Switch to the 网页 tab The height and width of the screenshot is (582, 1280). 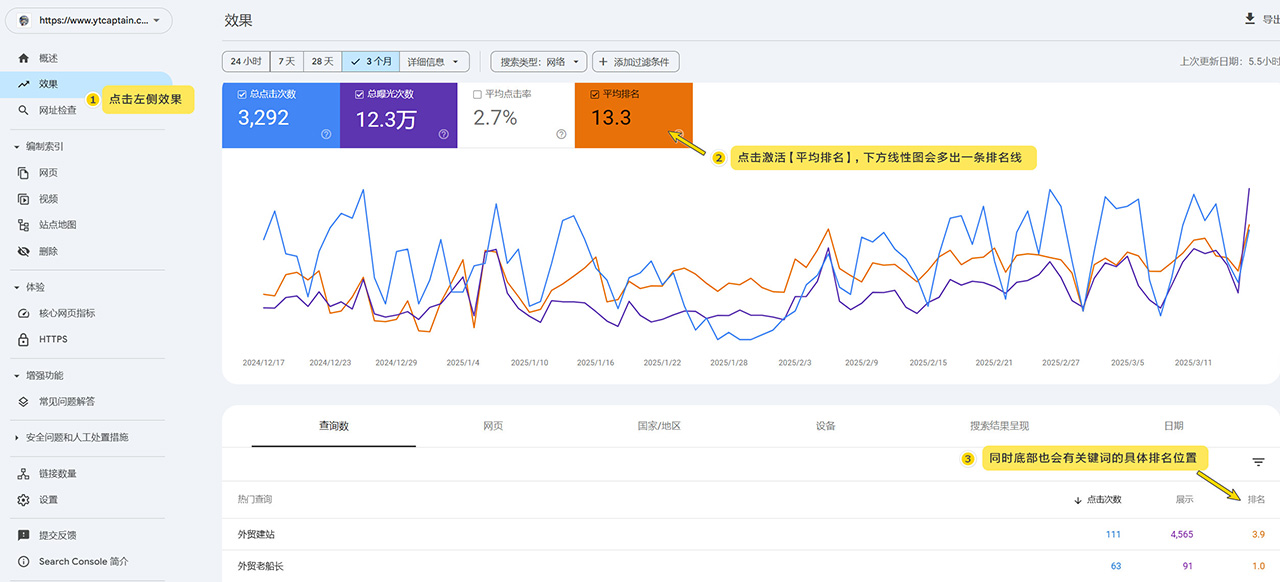pos(493,426)
